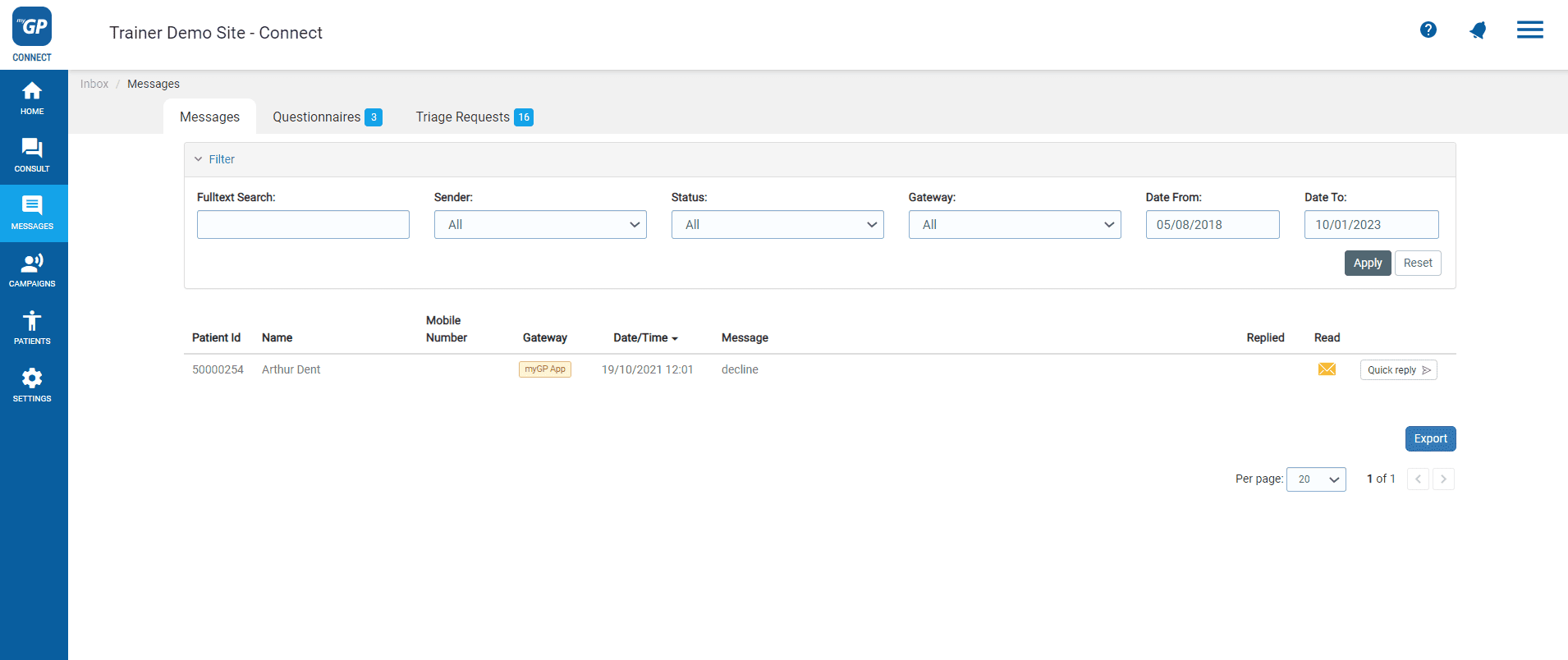This screenshot has height=660, width=1568.
Task: Click the unread envelope icon for Arthur Dent
Action: coord(1327,369)
